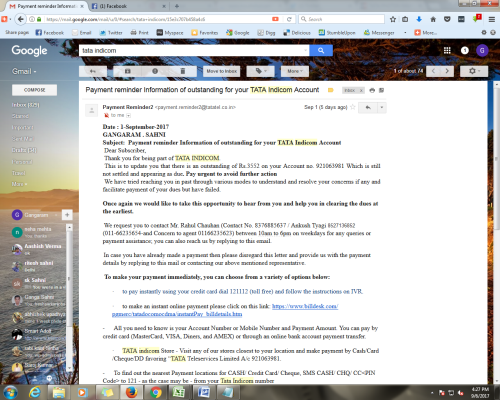Image resolution: width=500 pixels, height=400 pixels.
Task: Click in the Firefox search field
Action: 341,19
